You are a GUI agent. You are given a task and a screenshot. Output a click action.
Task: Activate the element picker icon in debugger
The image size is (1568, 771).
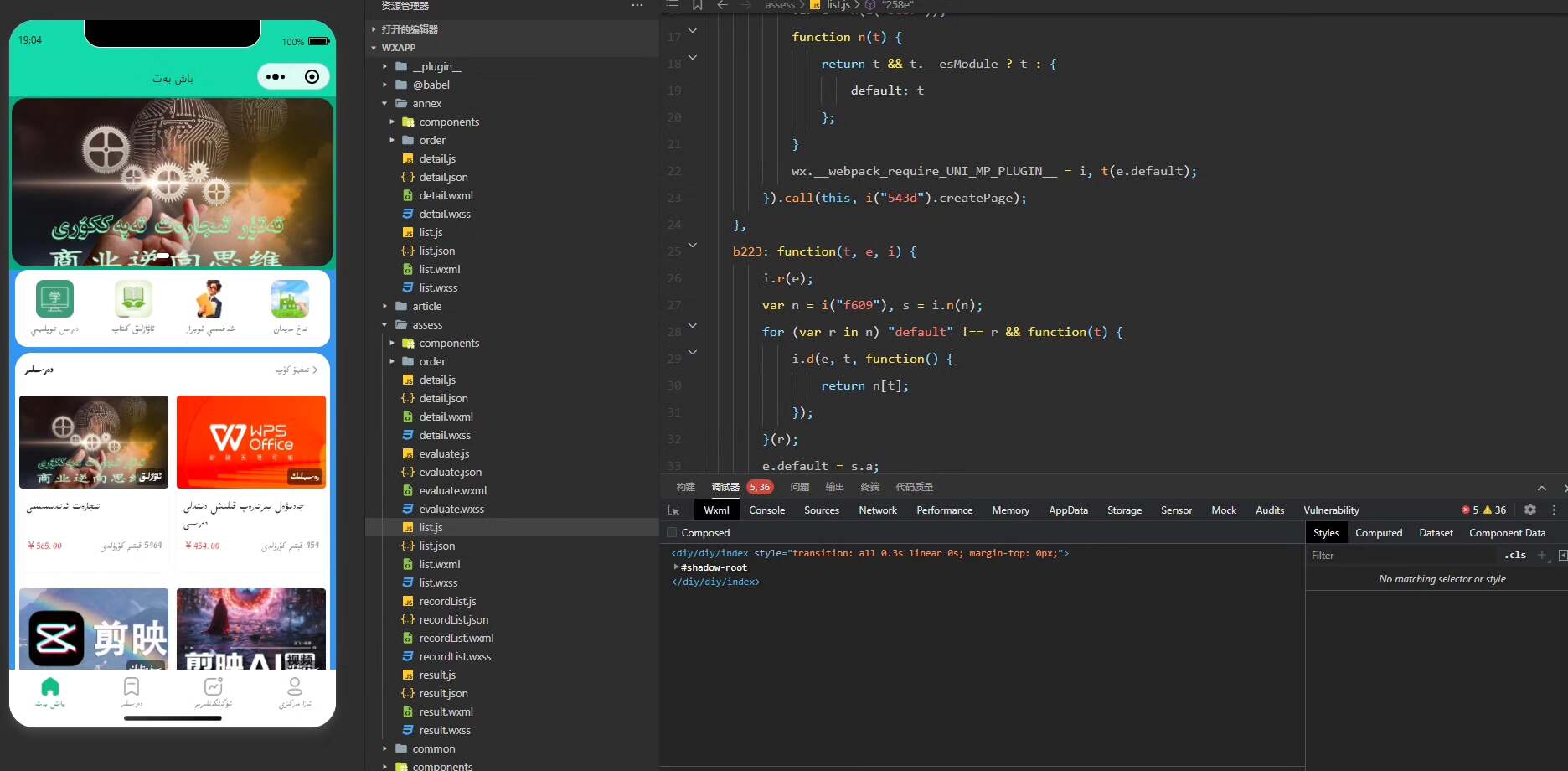pyautogui.click(x=673, y=510)
